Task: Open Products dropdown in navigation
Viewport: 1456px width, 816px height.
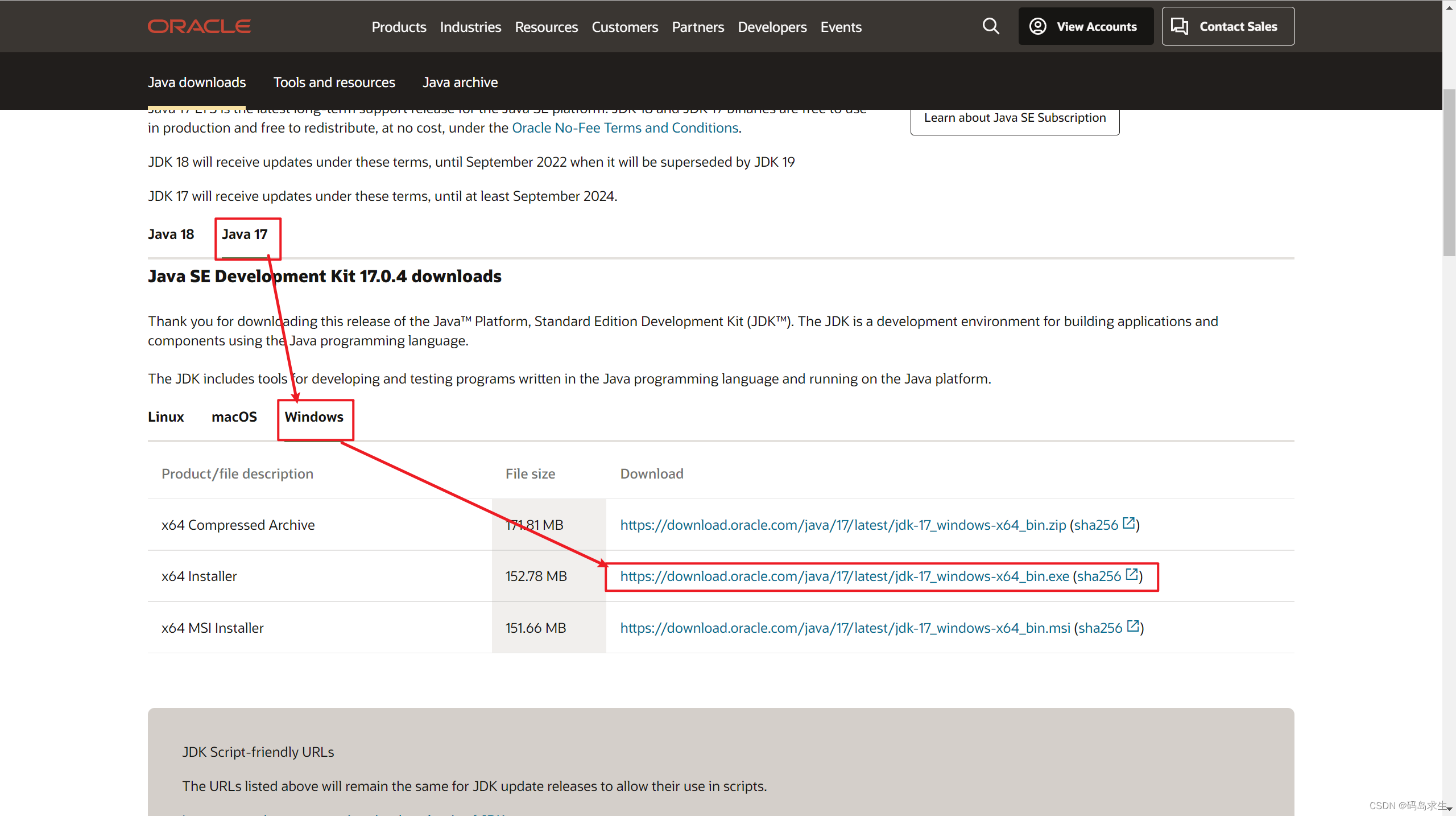Action: tap(397, 27)
